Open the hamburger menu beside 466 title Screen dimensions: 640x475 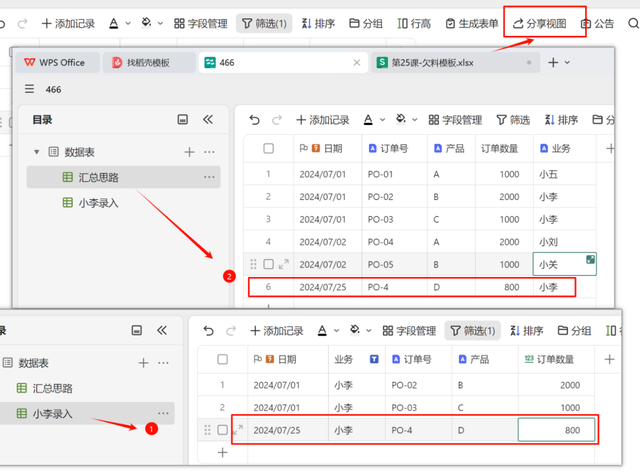[x=29, y=89]
